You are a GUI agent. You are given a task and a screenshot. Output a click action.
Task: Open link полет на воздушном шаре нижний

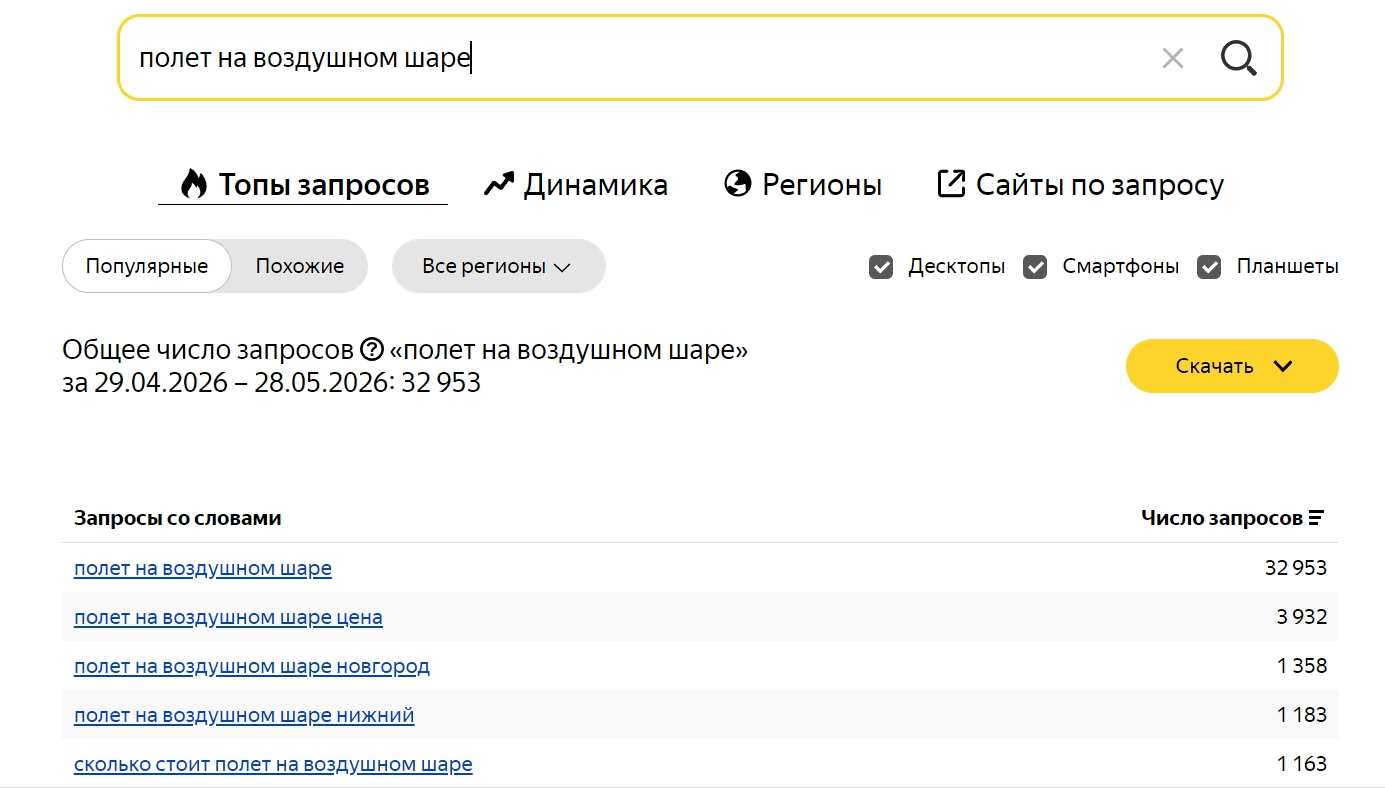pyautogui.click(x=244, y=715)
